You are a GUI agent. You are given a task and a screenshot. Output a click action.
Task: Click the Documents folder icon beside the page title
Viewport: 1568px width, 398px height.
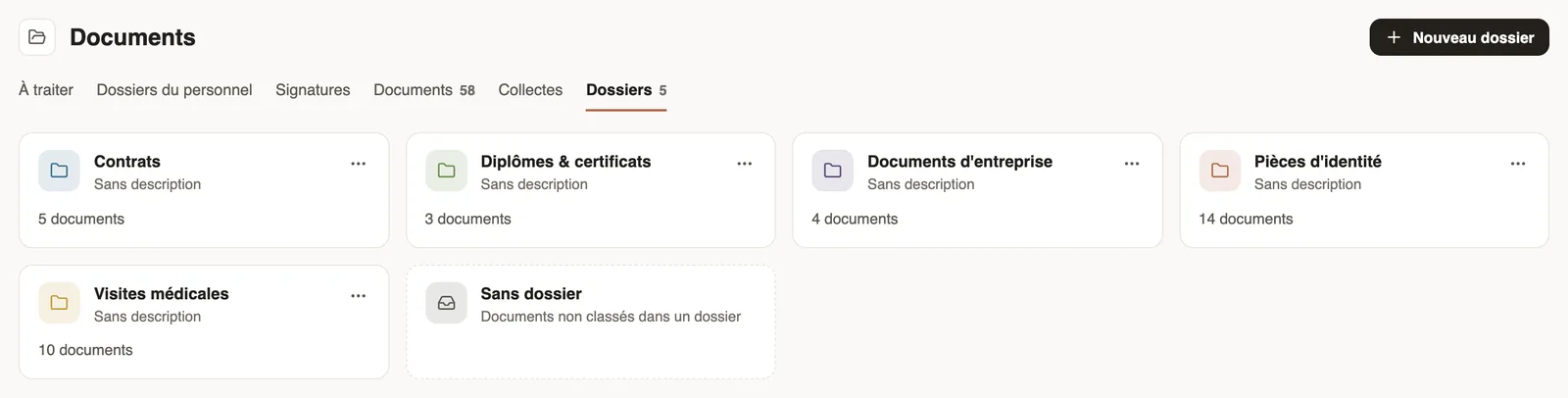tap(37, 37)
